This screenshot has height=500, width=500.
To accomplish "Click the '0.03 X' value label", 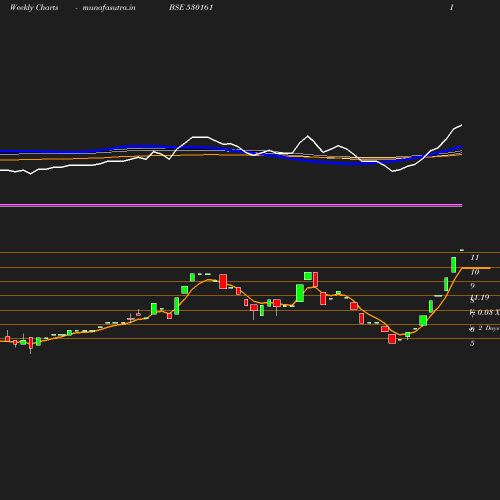I will (488, 312).
